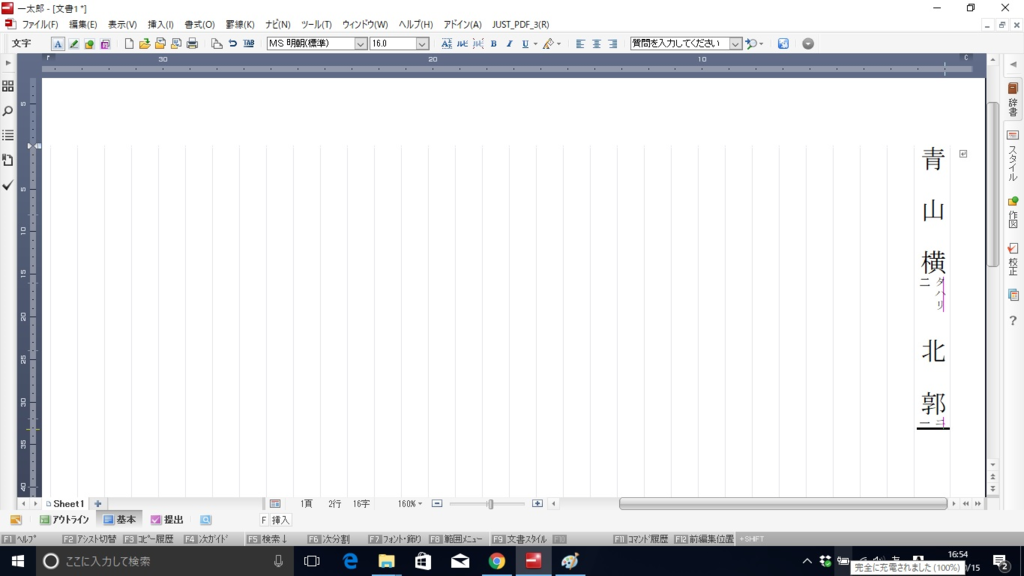Open the font name dropdown MS 明朝
The width and height of the screenshot is (1024, 576).
(x=360, y=44)
